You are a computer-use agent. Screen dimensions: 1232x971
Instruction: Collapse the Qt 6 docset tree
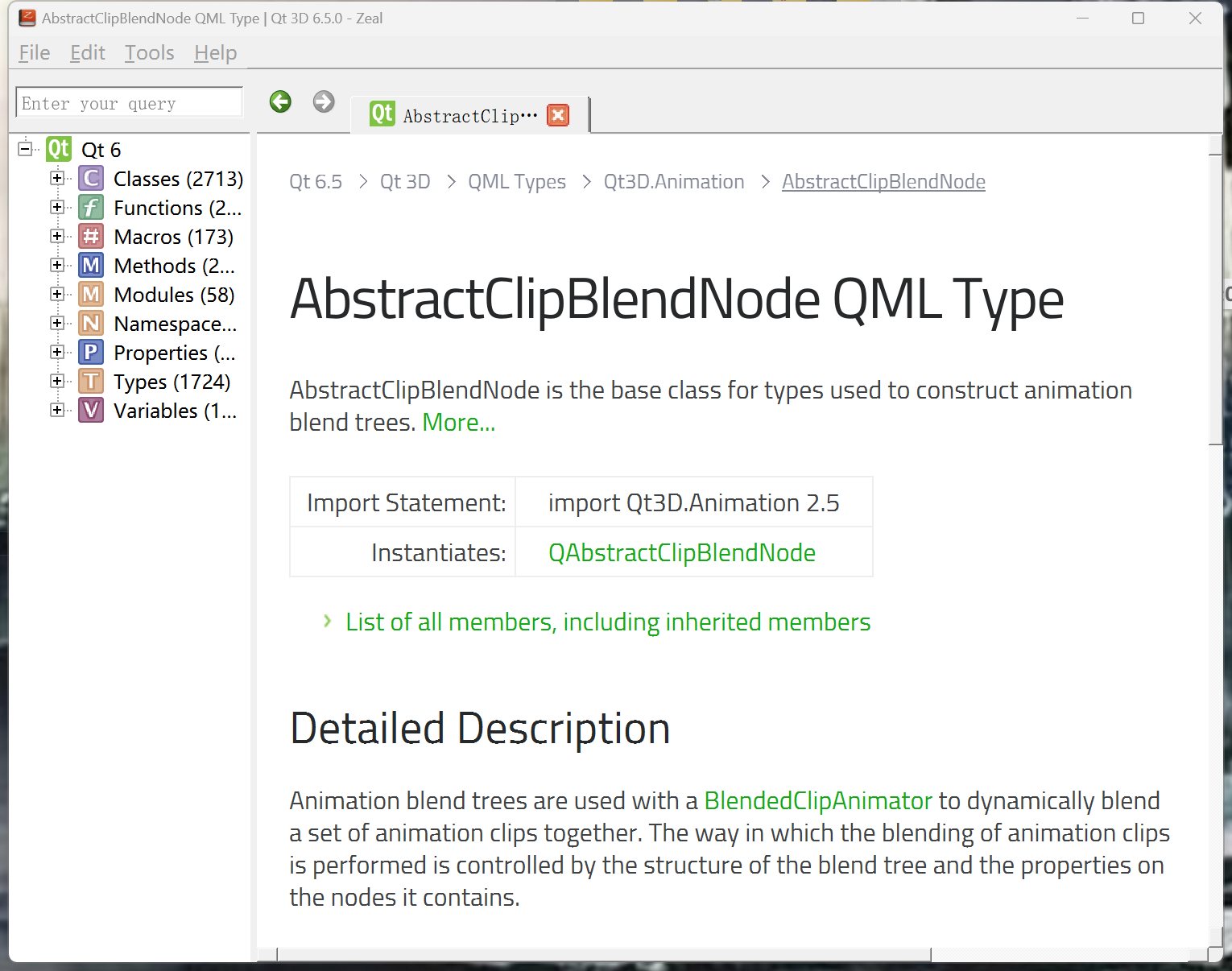point(25,148)
